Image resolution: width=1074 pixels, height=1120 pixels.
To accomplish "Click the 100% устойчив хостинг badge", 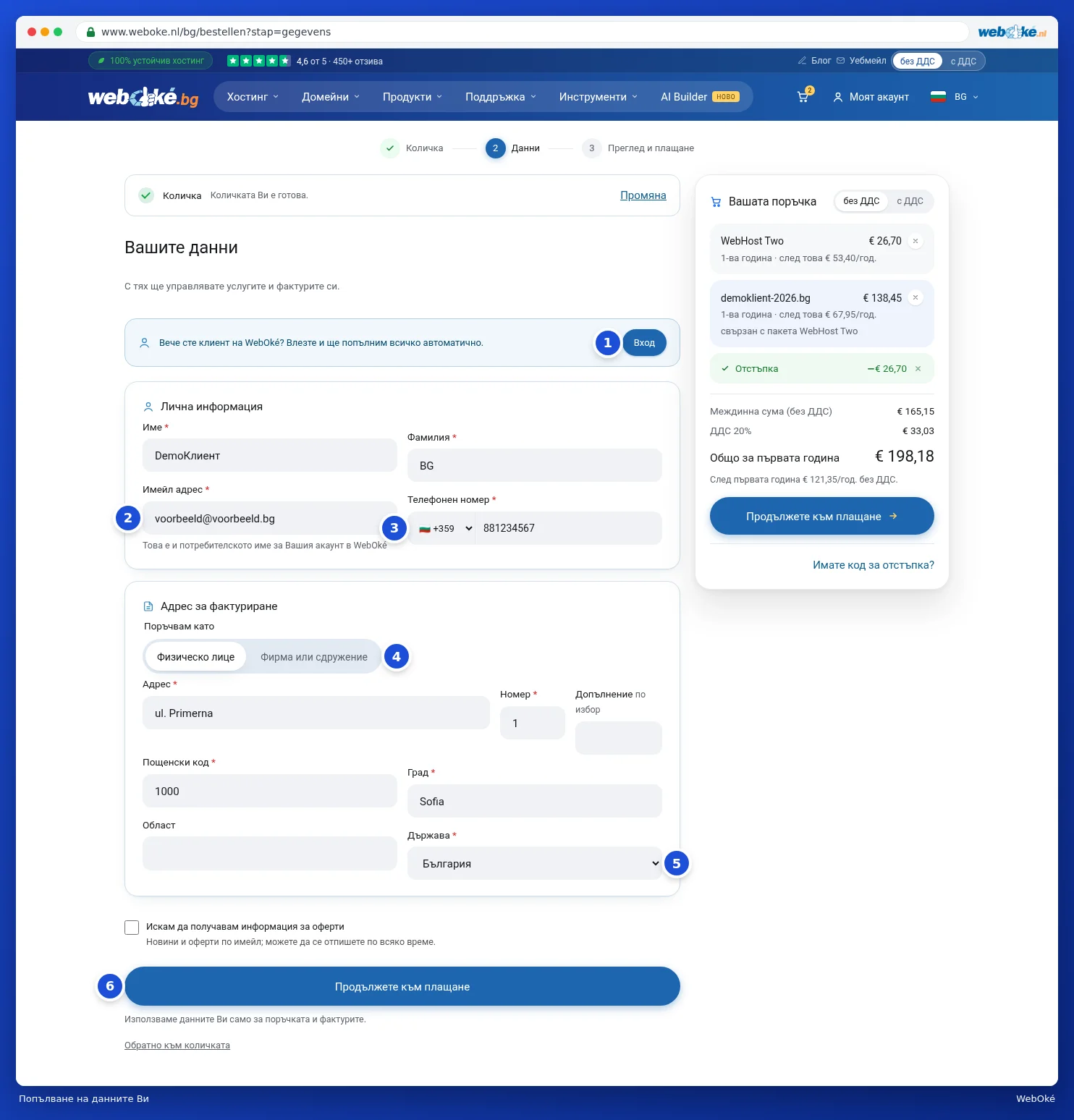I will (151, 61).
